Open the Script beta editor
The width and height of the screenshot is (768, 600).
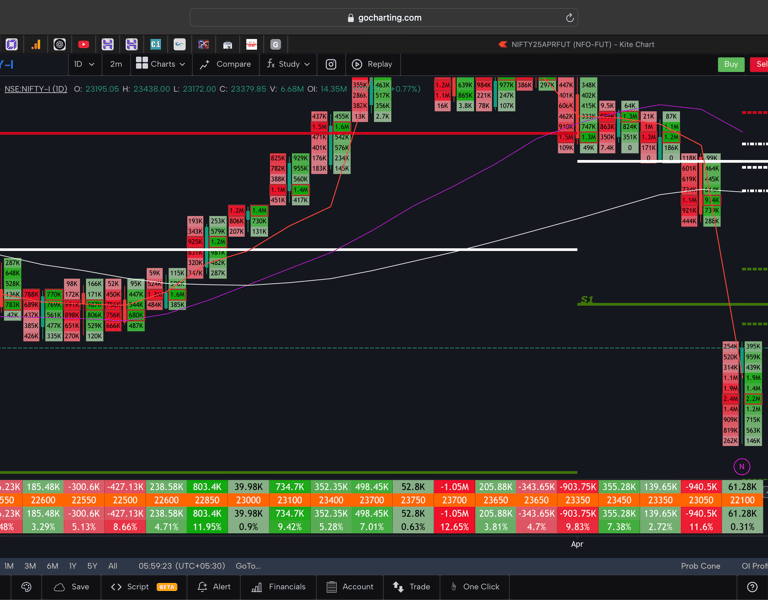(x=144, y=587)
